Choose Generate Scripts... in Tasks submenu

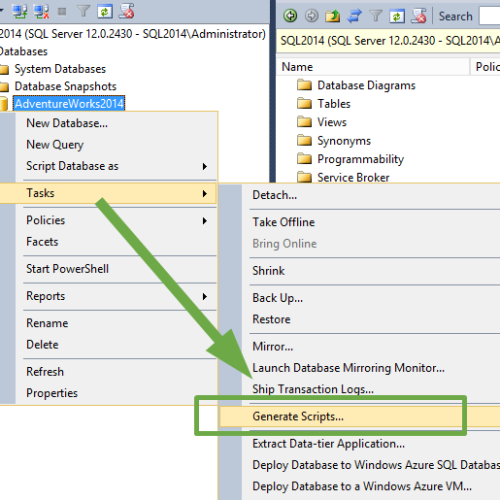[360, 416]
